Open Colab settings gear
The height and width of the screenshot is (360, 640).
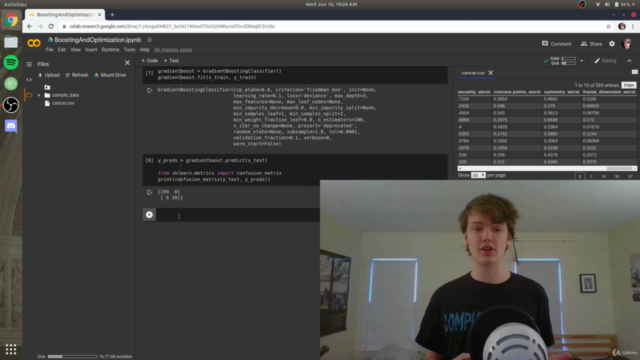coord(612,44)
